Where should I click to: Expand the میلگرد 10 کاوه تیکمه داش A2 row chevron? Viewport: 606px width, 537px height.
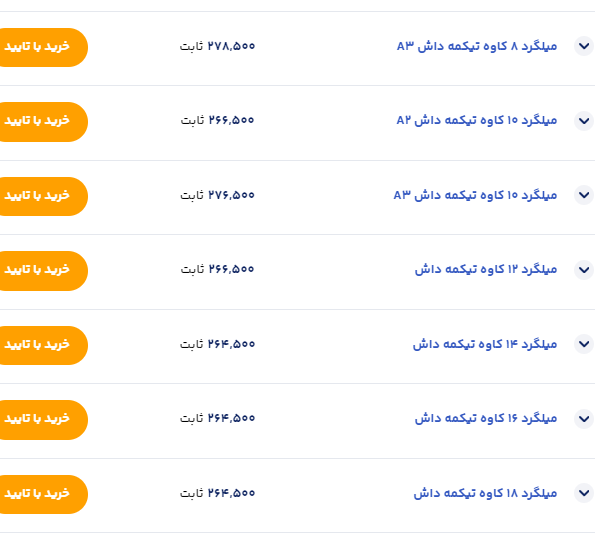tap(584, 120)
